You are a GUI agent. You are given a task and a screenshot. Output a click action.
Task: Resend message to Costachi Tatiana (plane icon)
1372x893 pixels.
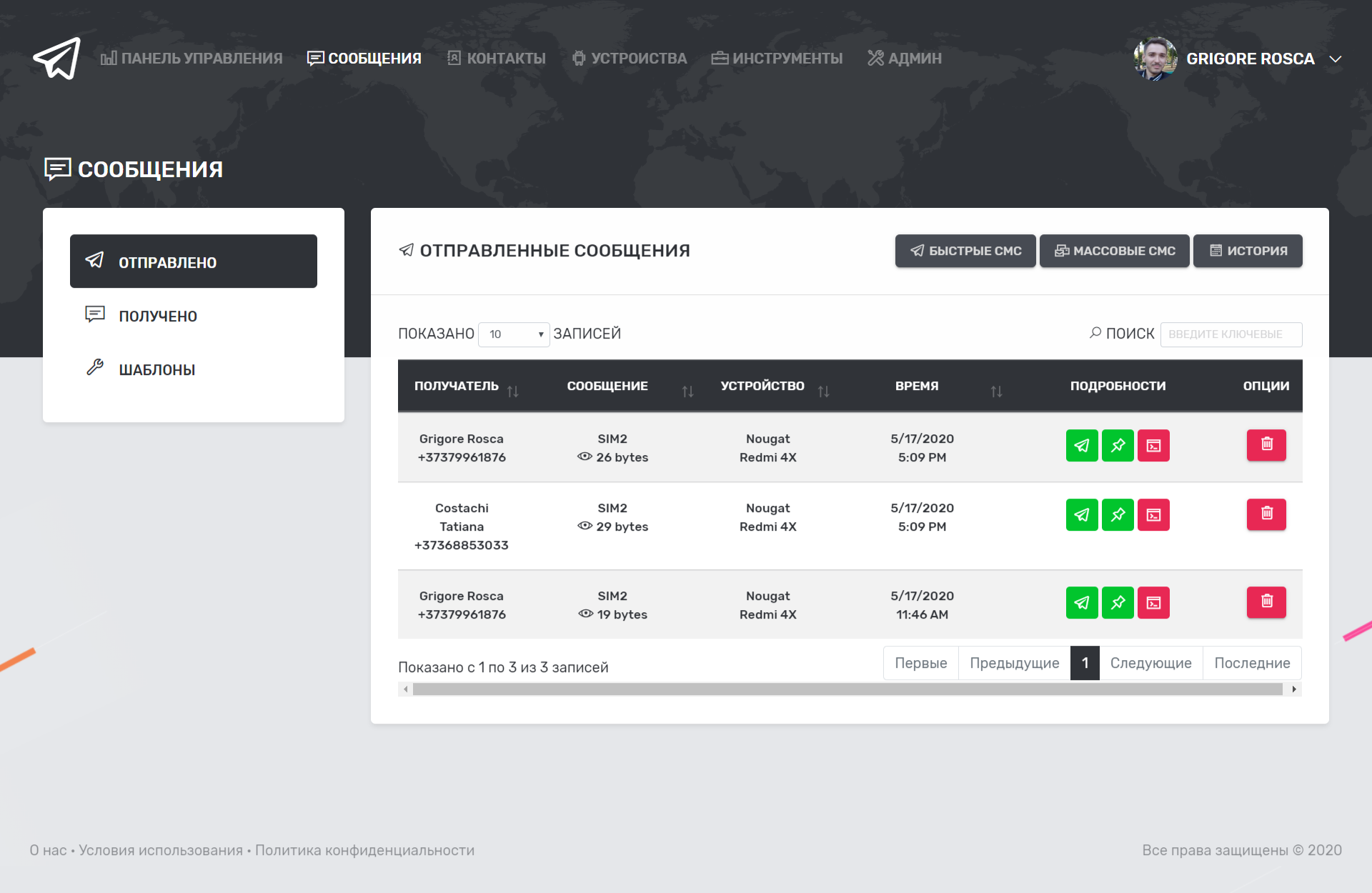1082,514
